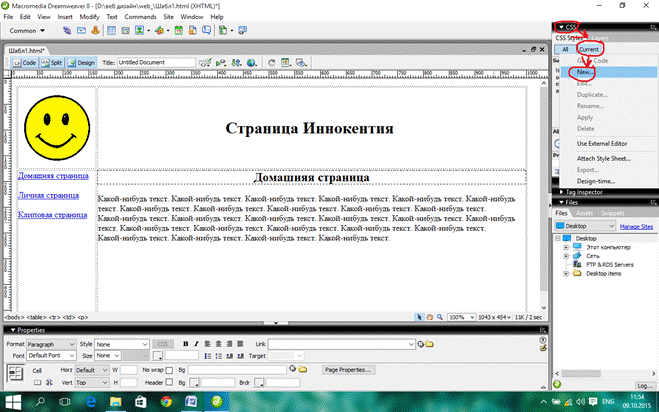Click the Email Link insert icon

point(81,30)
